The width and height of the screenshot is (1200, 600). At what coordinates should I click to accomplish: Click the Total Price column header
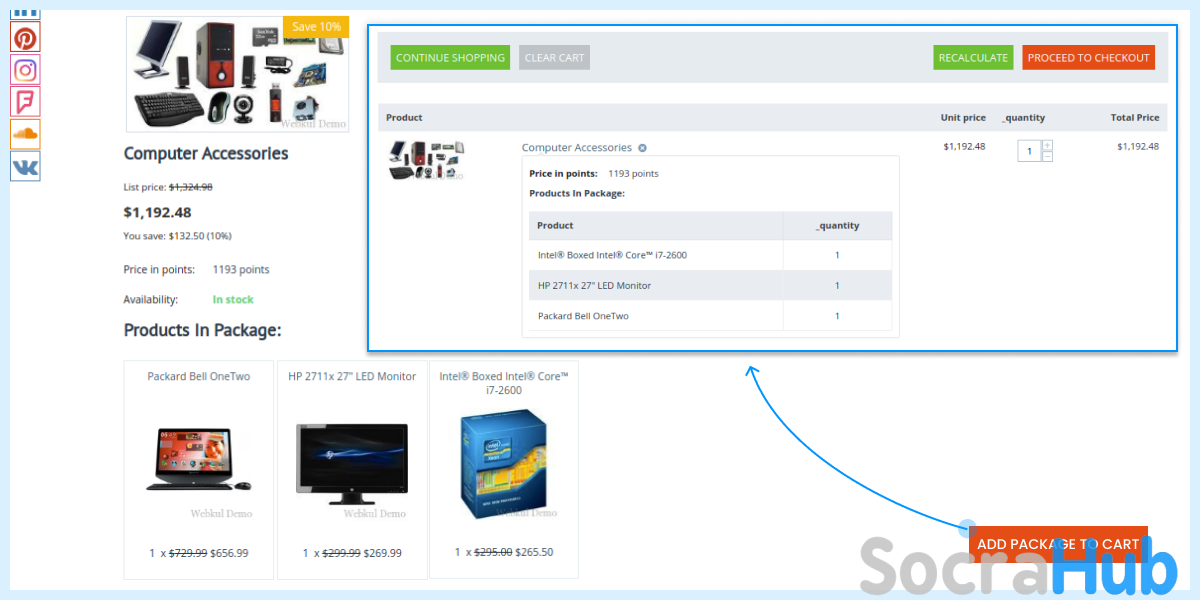point(1135,118)
